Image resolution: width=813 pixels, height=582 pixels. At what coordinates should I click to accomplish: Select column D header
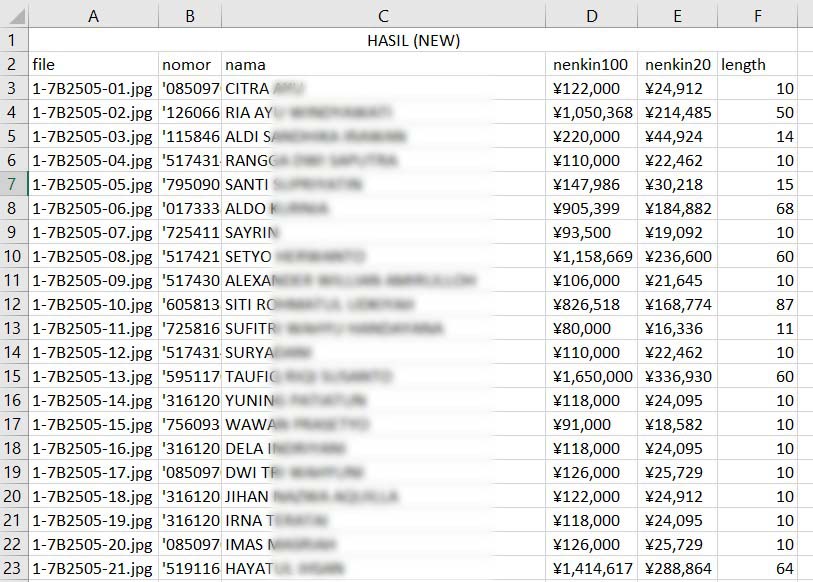click(592, 16)
